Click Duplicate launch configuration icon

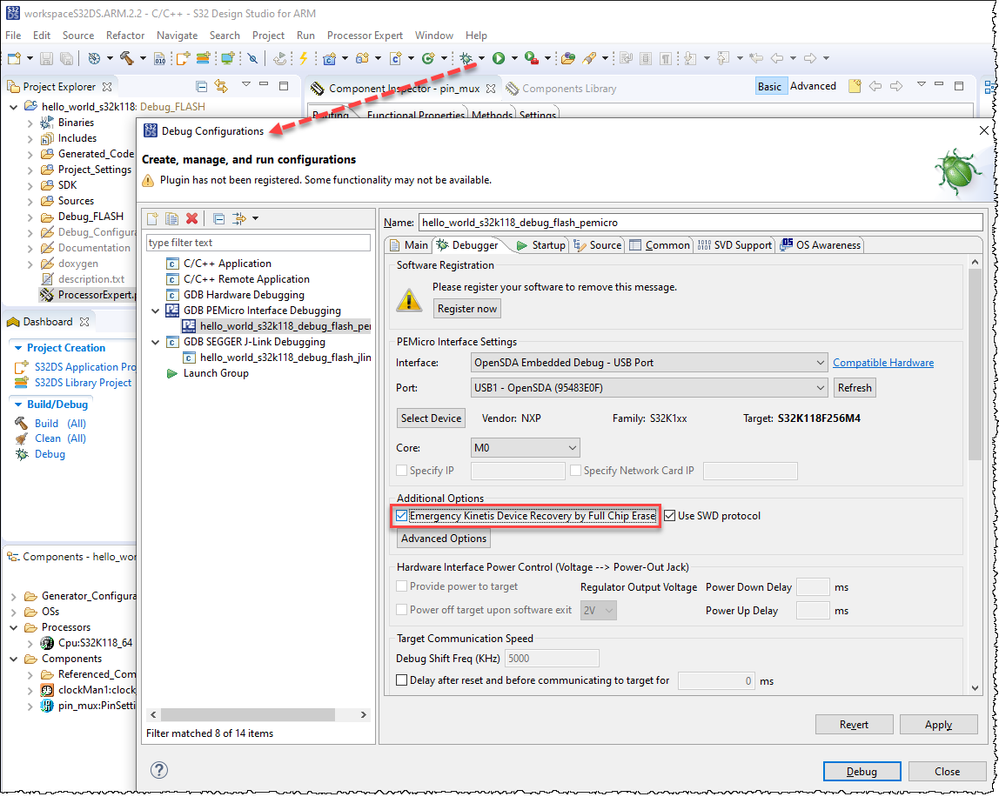(x=172, y=219)
